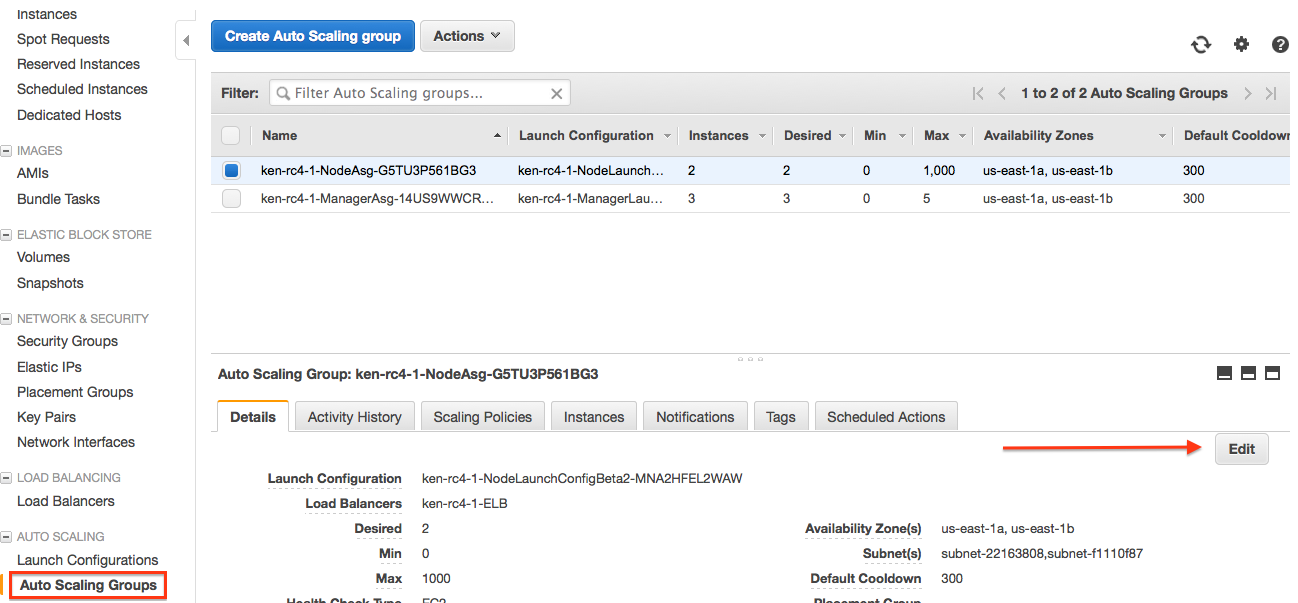This screenshot has height=603, width=1298.
Task: Open the Actions dropdown
Action: (x=467, y=35)
